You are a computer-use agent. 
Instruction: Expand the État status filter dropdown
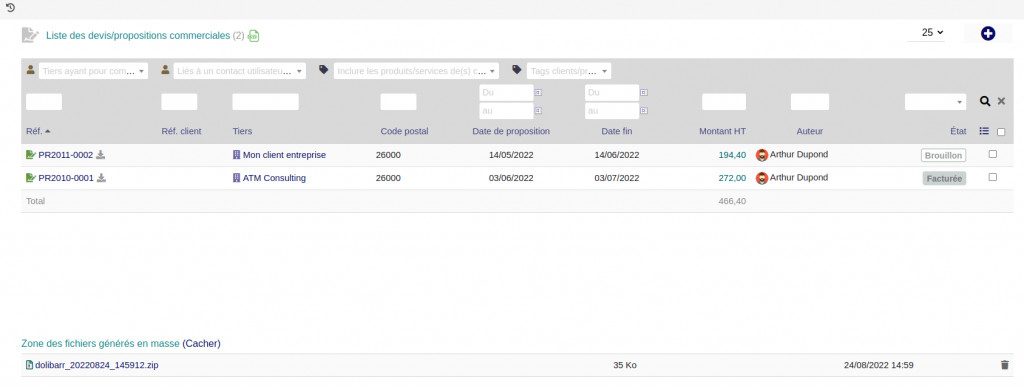click(x=935, y=102)
